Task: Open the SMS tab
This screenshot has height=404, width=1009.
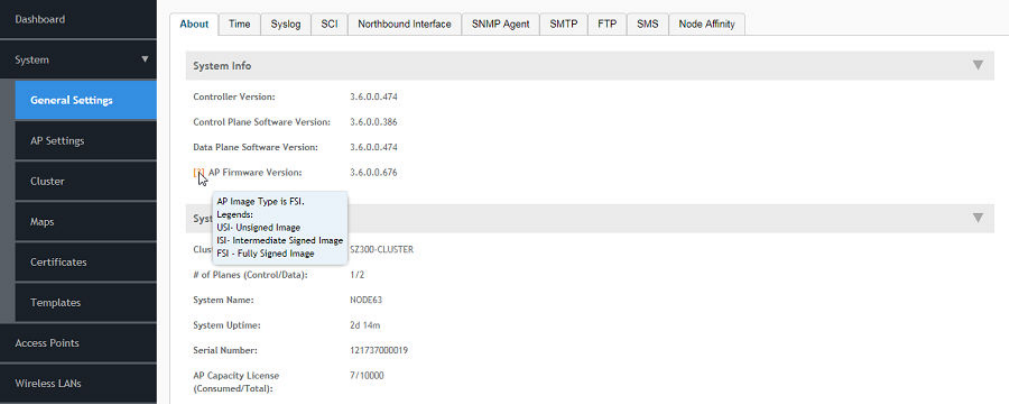Action: coord(647,24)
